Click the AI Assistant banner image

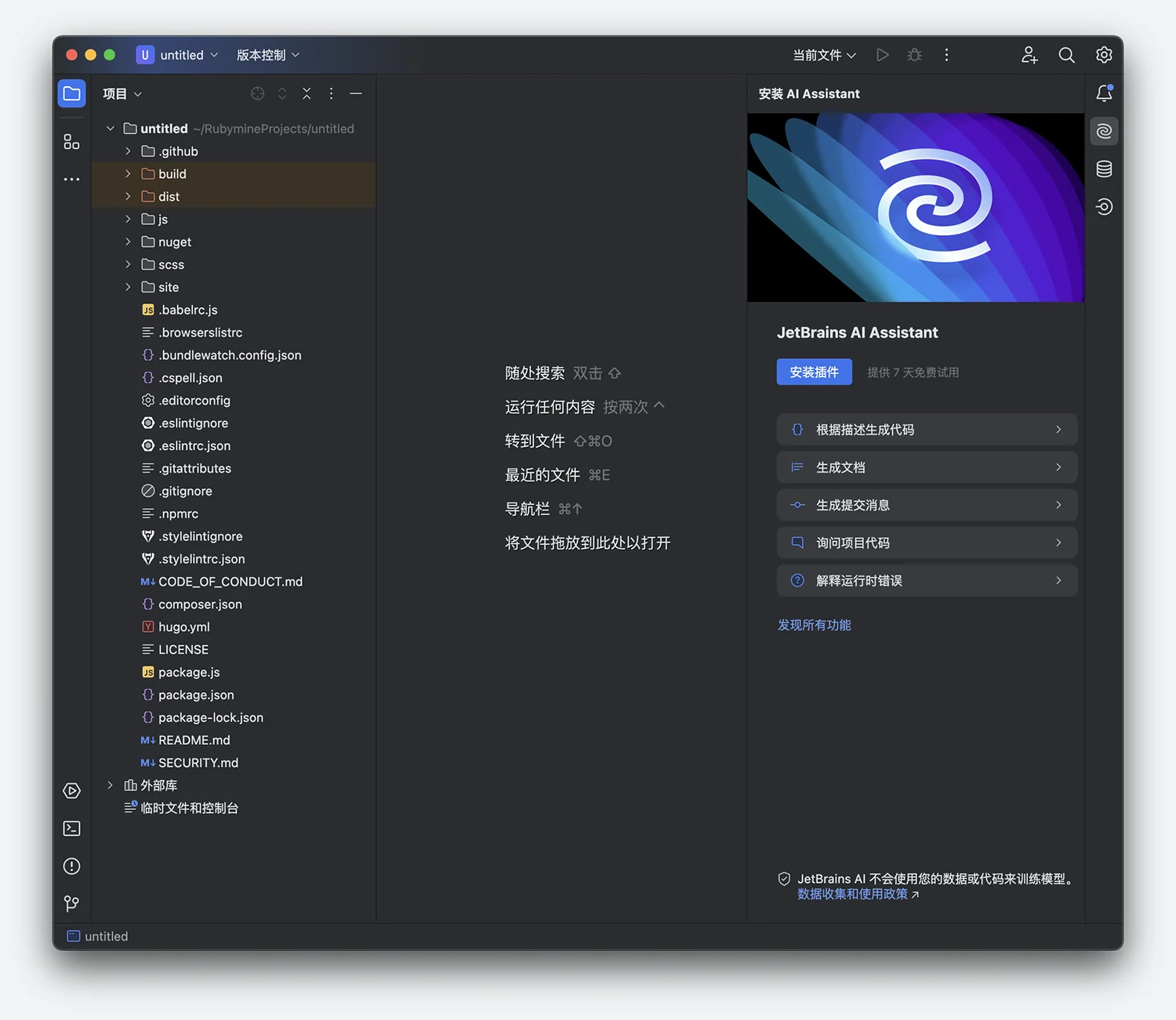[x=916, y=208]
